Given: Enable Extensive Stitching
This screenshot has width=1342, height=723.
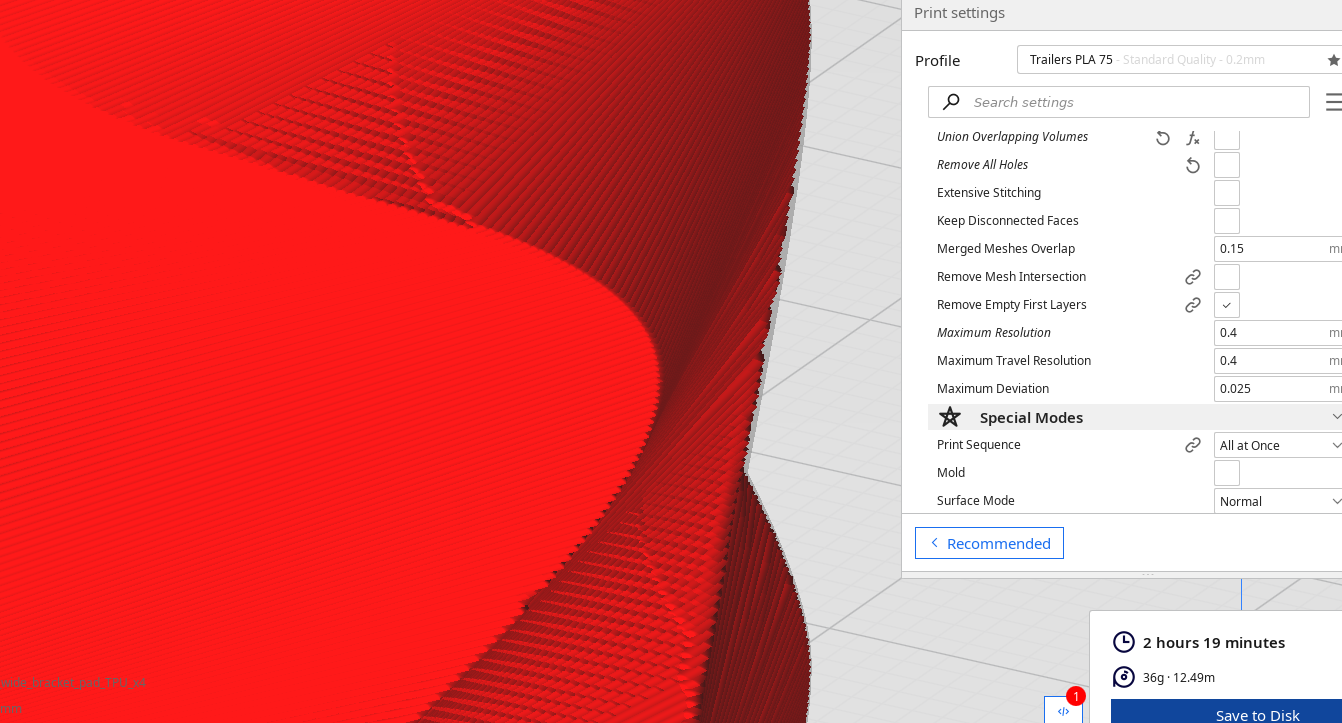Looking at the screenshot, I should 1226,192.
